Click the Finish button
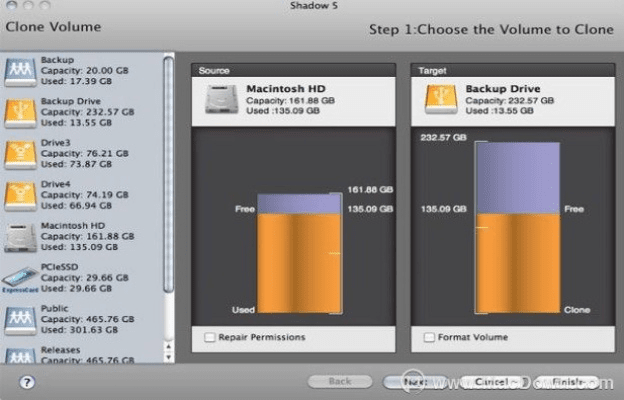This screenshot has height=400, width=624. [565, 382]
